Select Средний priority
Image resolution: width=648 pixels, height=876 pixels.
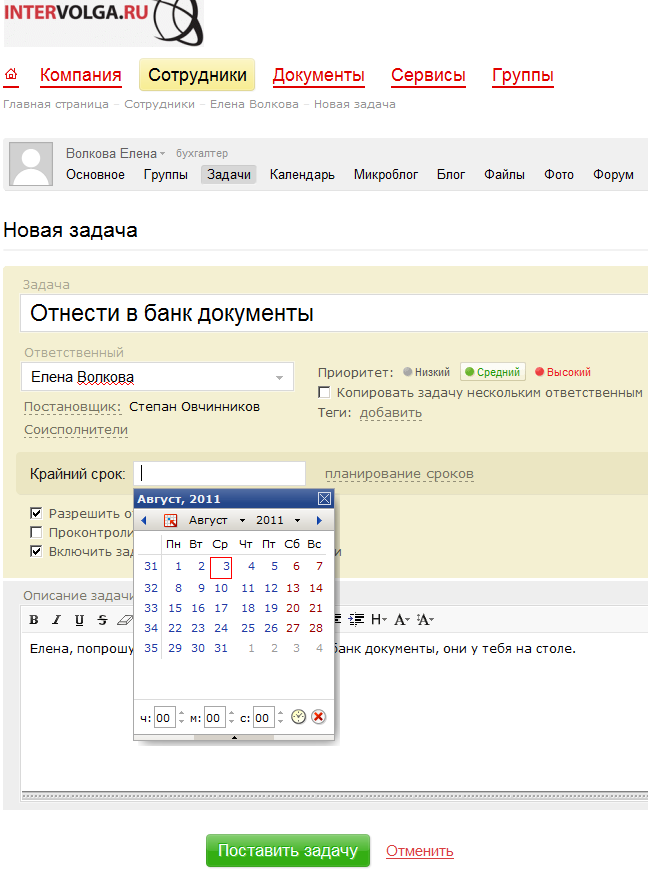point(492,372)
